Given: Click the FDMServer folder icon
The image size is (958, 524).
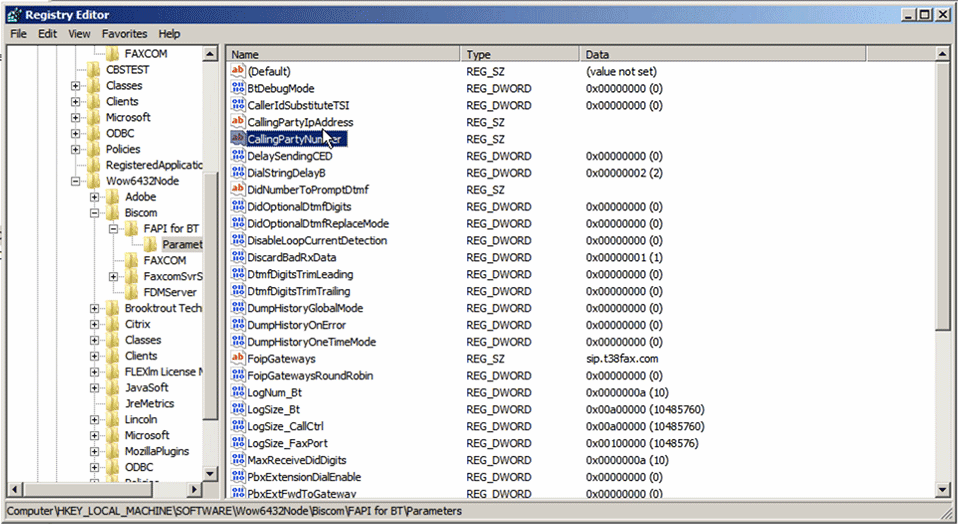Looking at the screenshot, I should tap(132, 292).
